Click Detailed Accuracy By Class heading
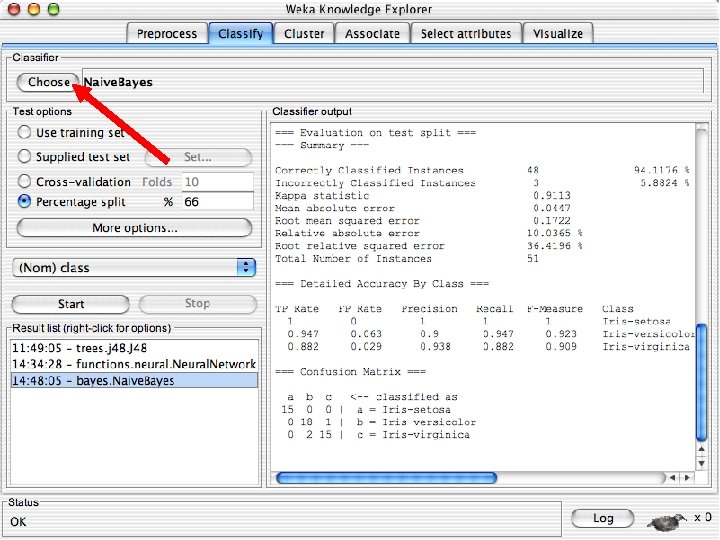 [x=382, y=284]
